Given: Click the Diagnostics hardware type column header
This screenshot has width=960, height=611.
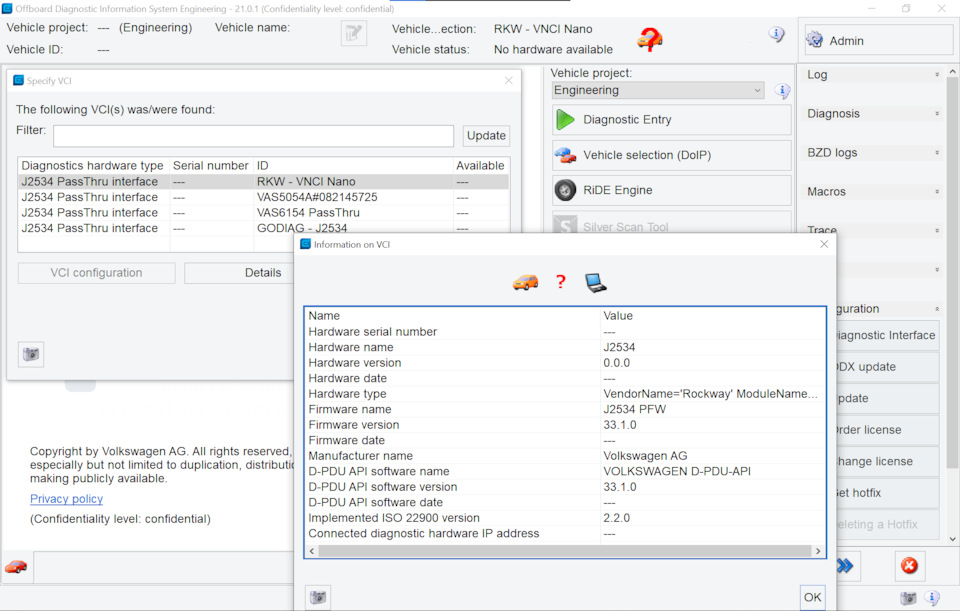Looking at the screenshot, I should pos(92,166).
